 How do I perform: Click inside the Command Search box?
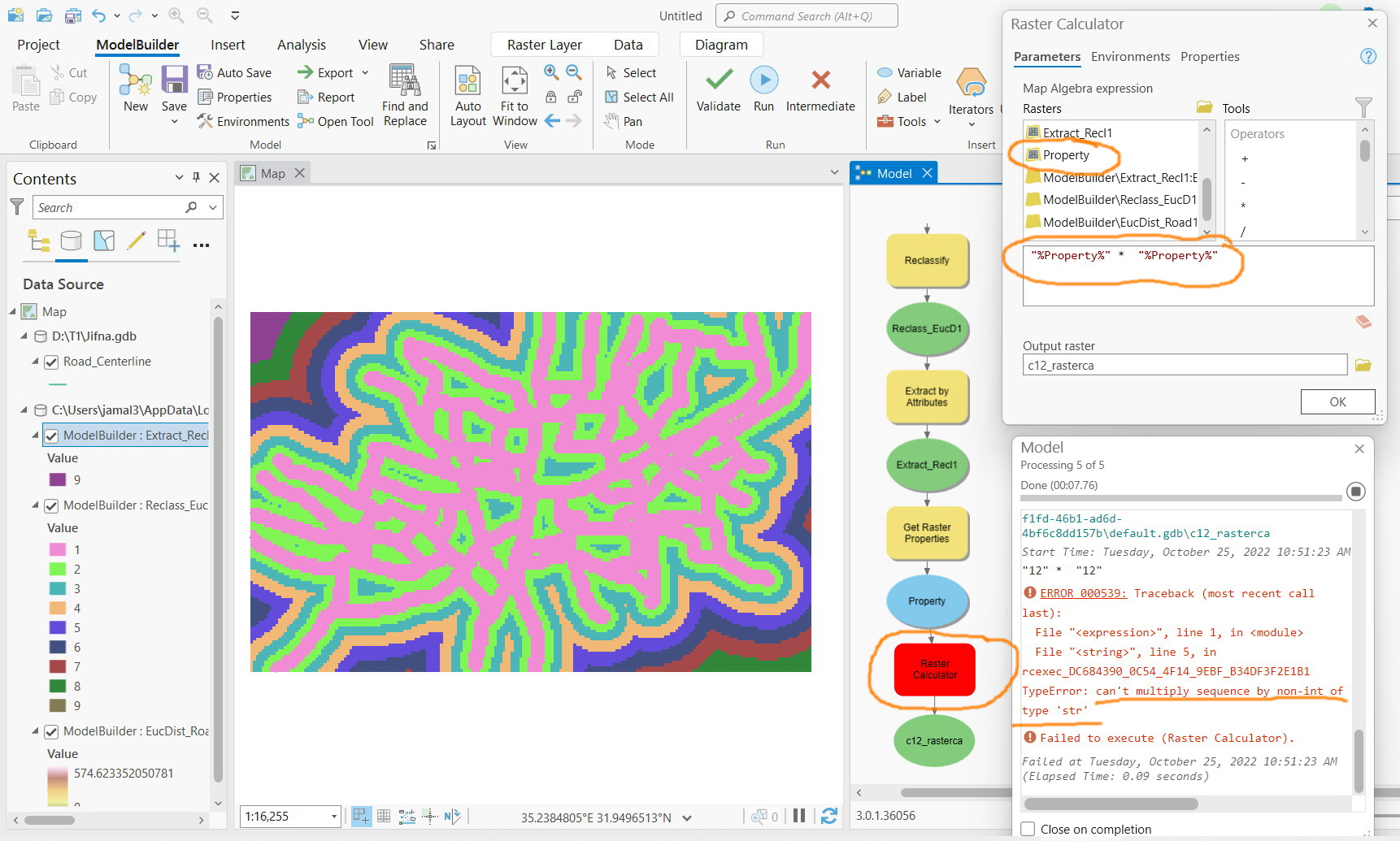807,15
